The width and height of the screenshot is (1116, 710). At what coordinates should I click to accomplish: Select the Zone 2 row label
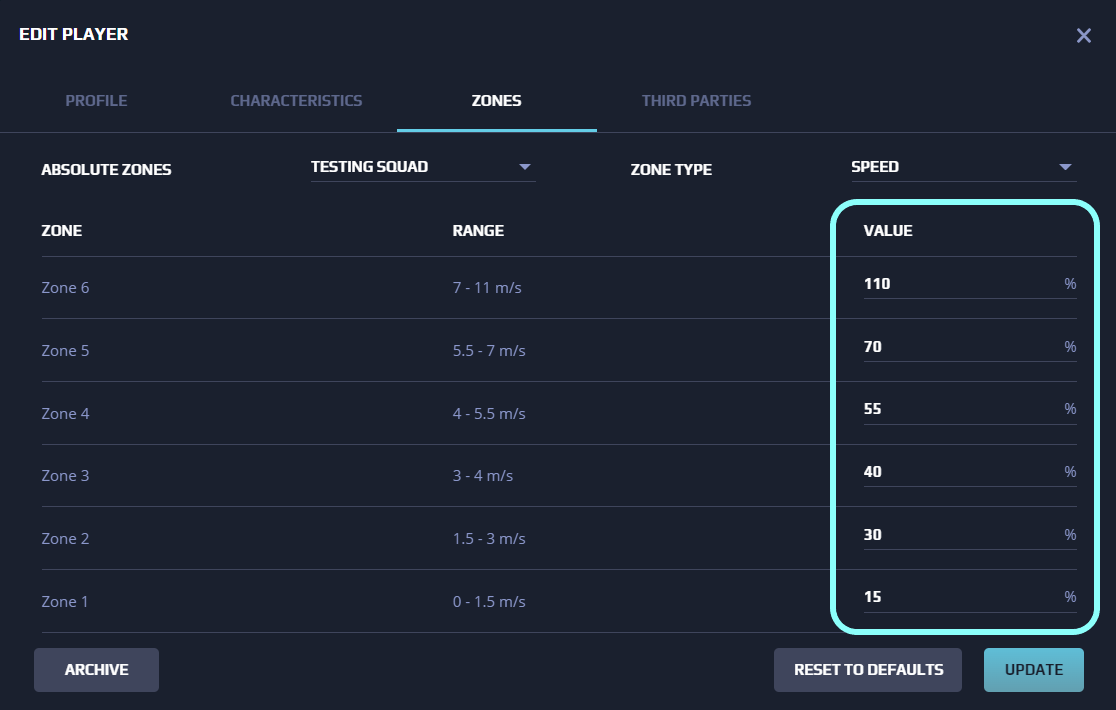pos(65,539)
